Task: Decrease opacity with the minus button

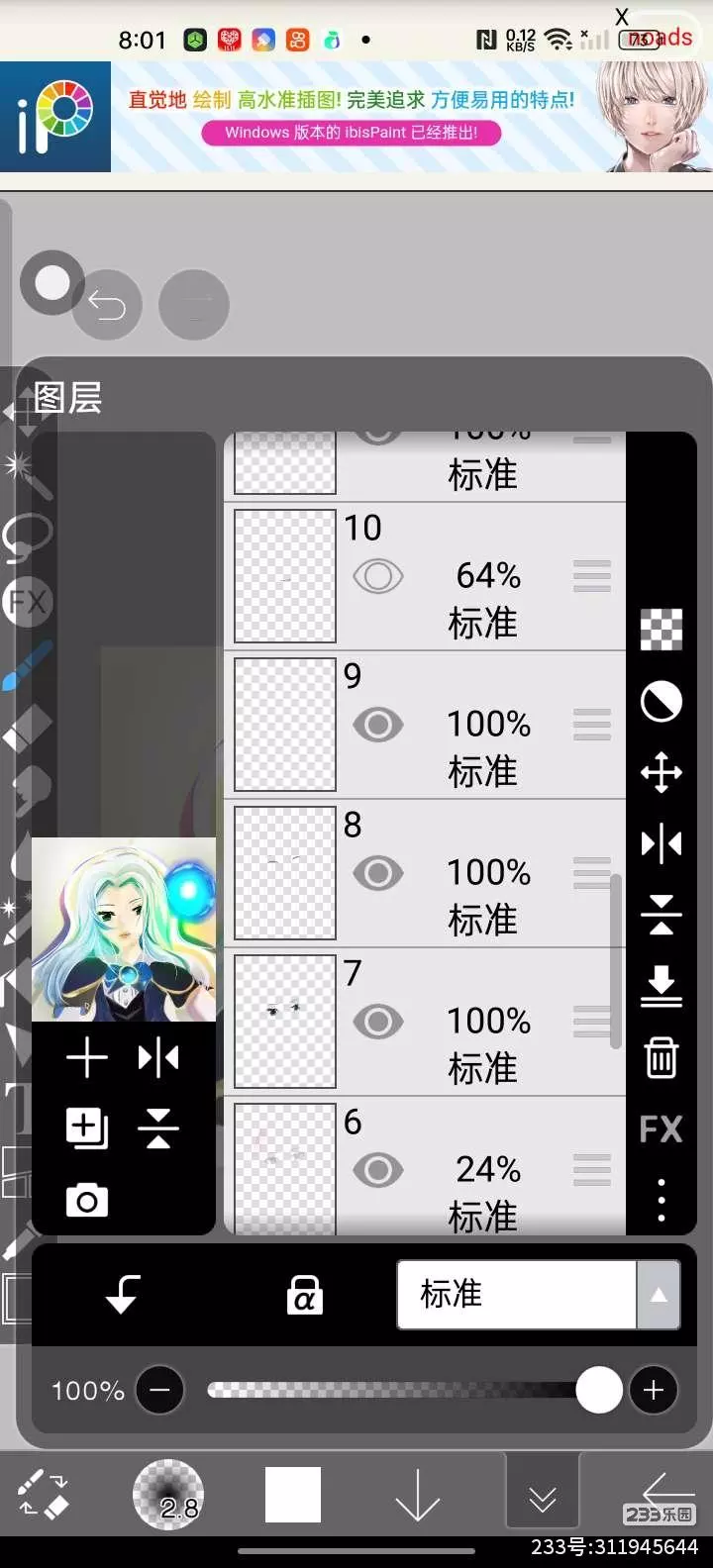Action: click(x=159, y=1390)
